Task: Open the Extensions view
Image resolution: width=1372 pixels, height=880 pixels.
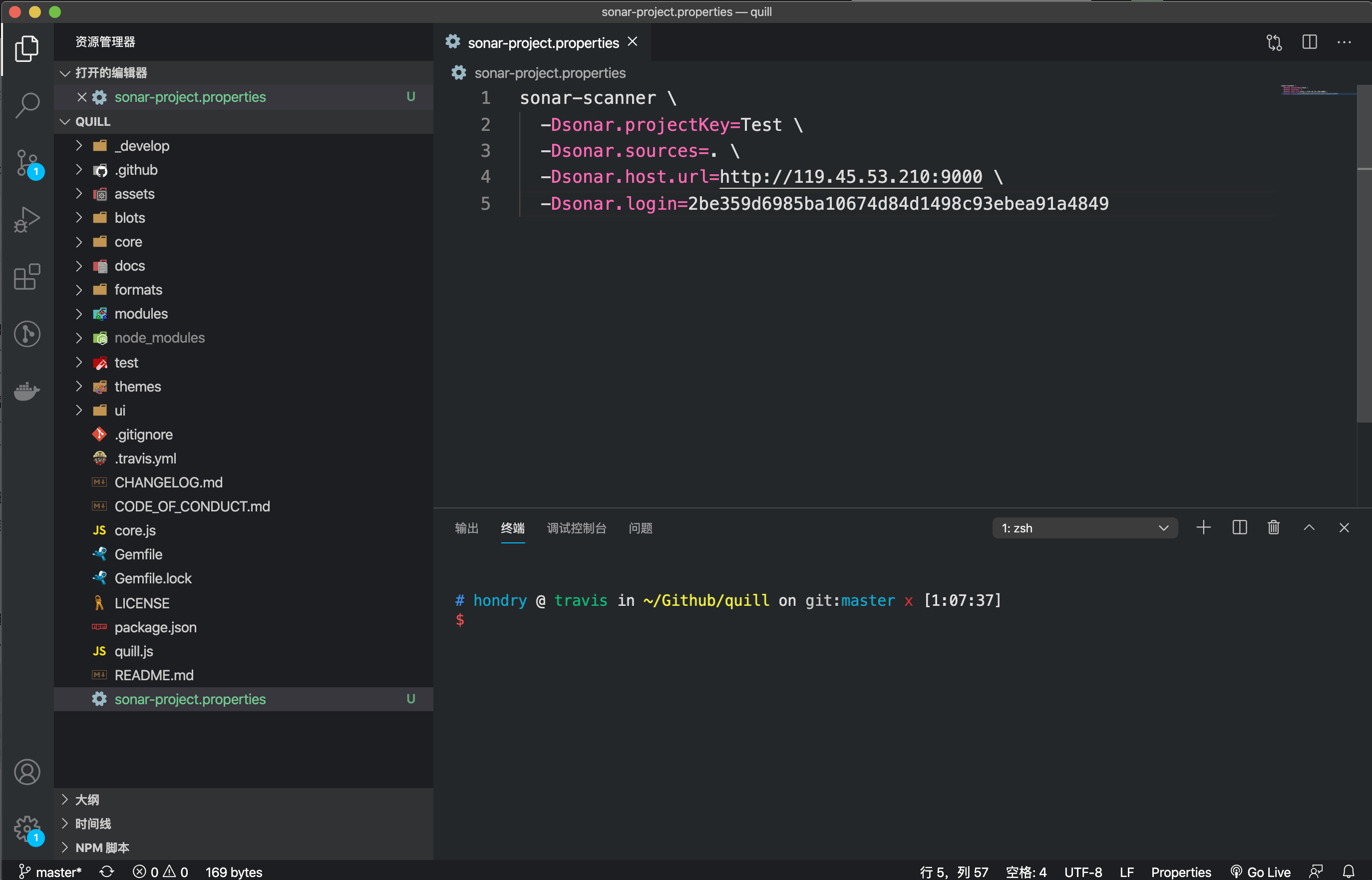Action: 27,277
